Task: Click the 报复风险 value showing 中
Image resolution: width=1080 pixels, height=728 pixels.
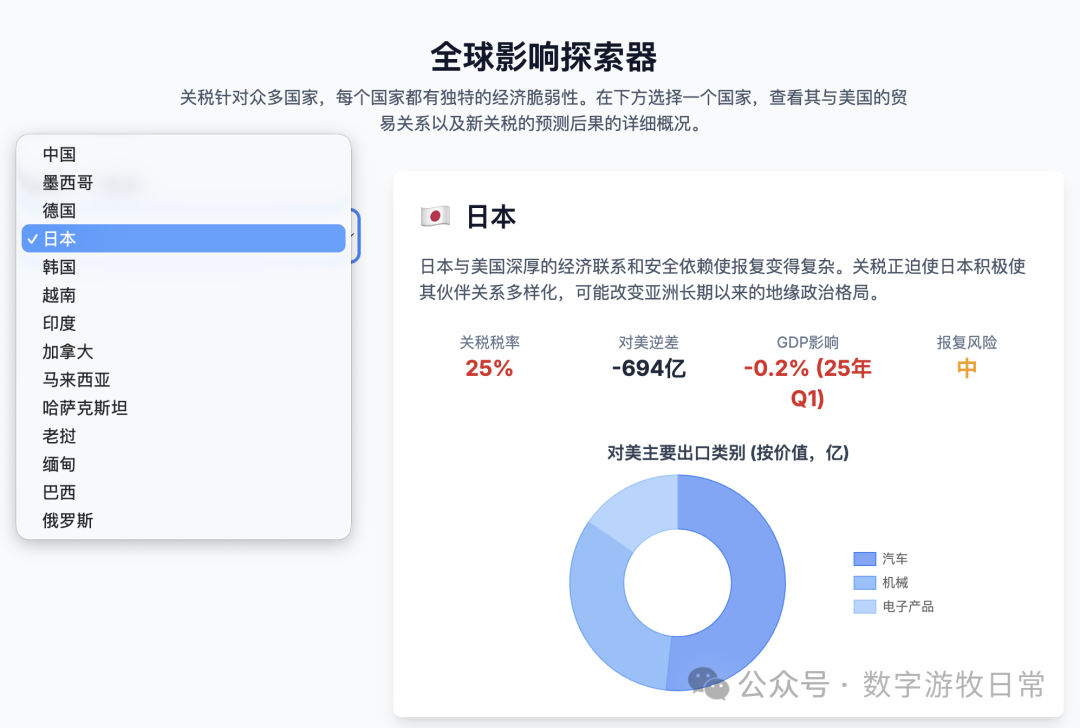Action: (966, 368)
